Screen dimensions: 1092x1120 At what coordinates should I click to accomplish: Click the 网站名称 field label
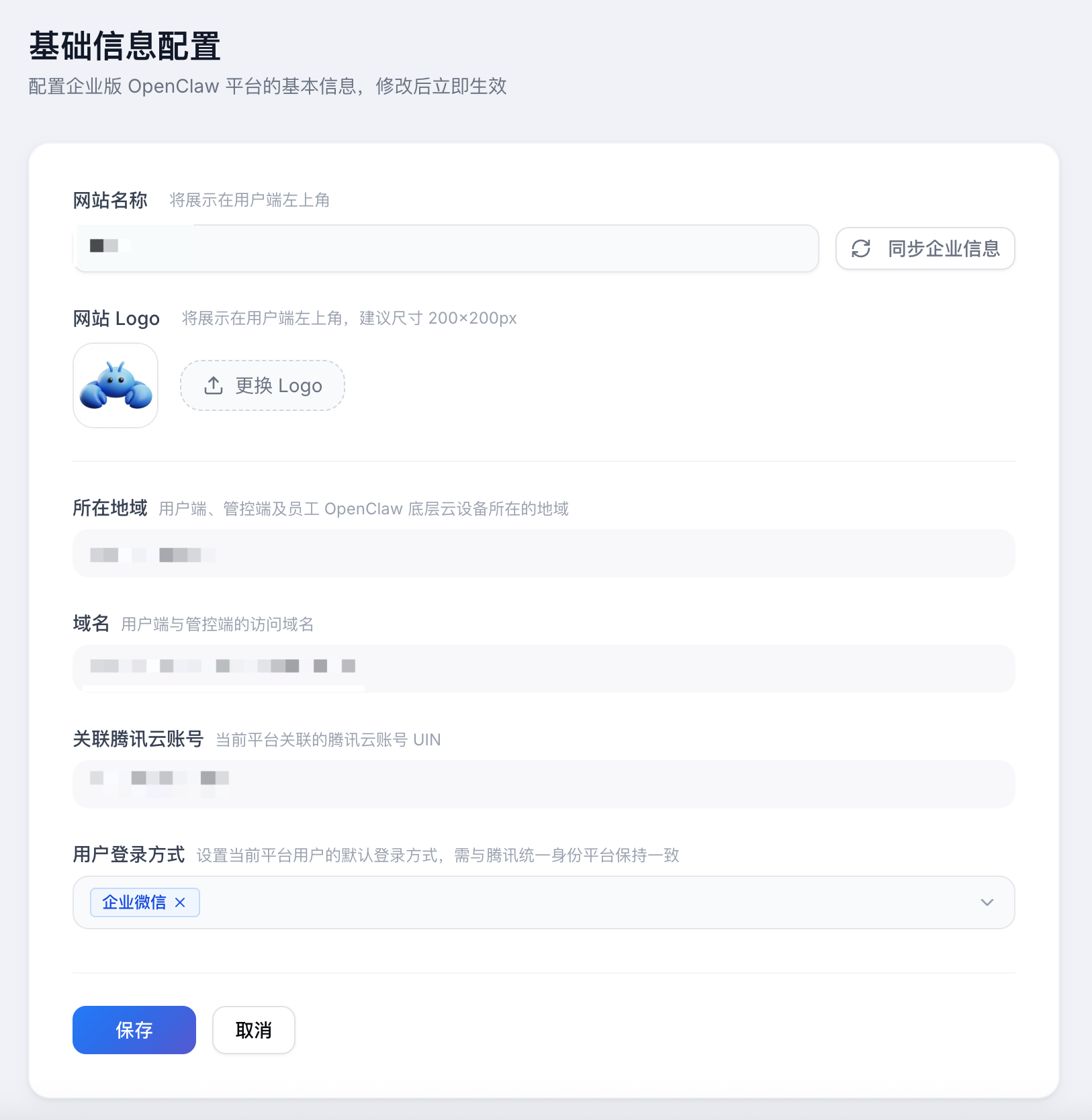tap(110, 200)
